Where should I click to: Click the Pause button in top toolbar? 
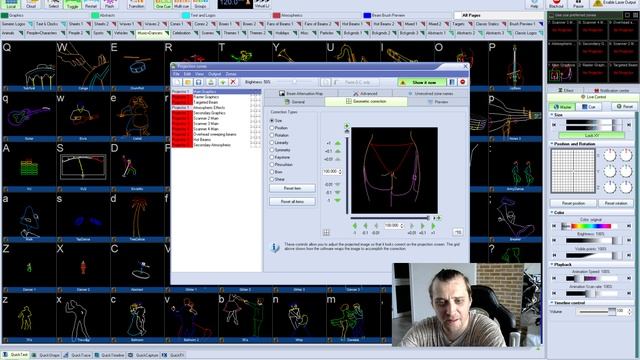[x=578, y=4]
